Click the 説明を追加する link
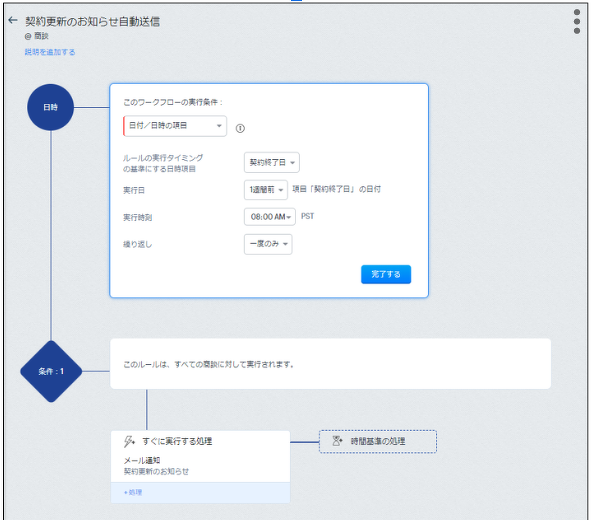 (50, 52)
